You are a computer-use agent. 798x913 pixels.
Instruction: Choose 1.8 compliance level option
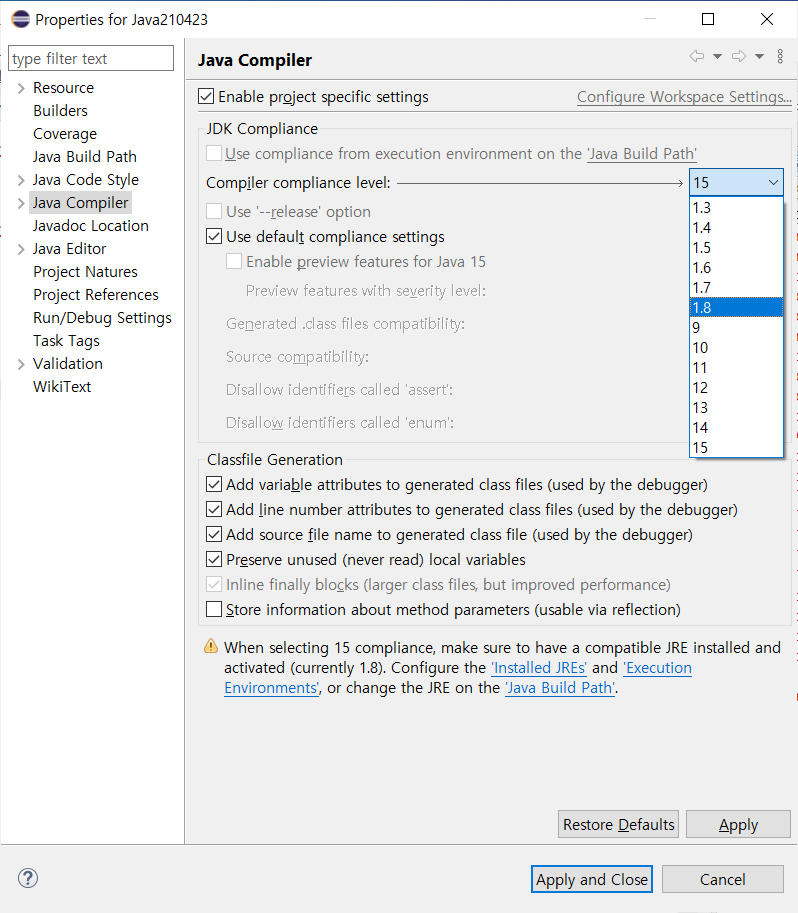(736, 307)
